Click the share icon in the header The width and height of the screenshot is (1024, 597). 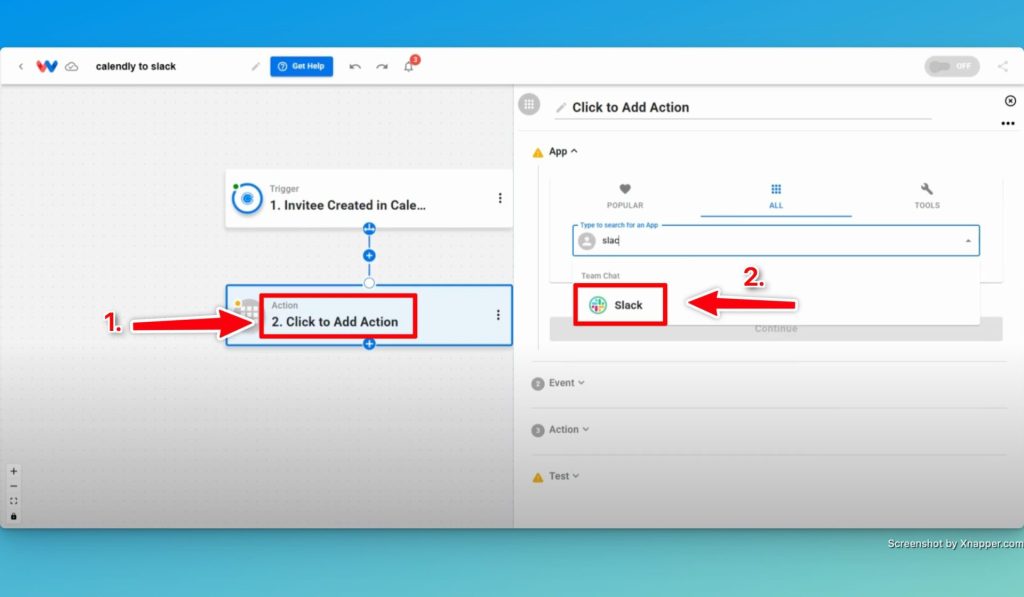(x=1003, y=66)
